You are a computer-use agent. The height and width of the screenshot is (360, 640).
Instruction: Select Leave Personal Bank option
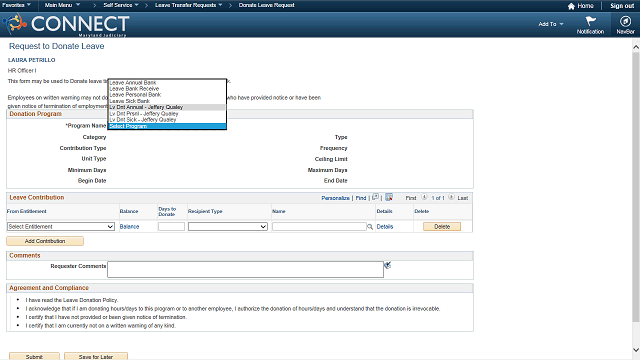167,95
